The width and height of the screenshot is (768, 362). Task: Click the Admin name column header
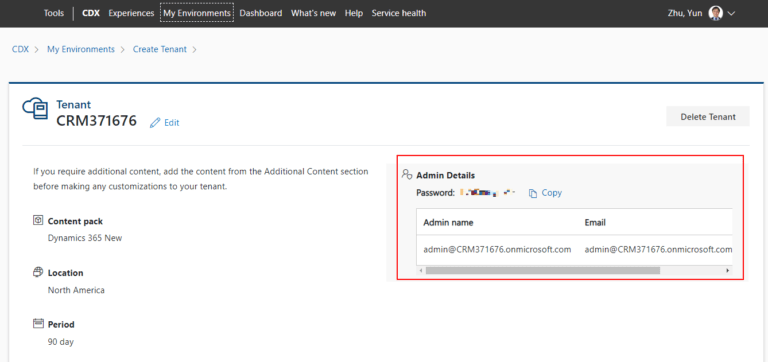tap(448, 222)
